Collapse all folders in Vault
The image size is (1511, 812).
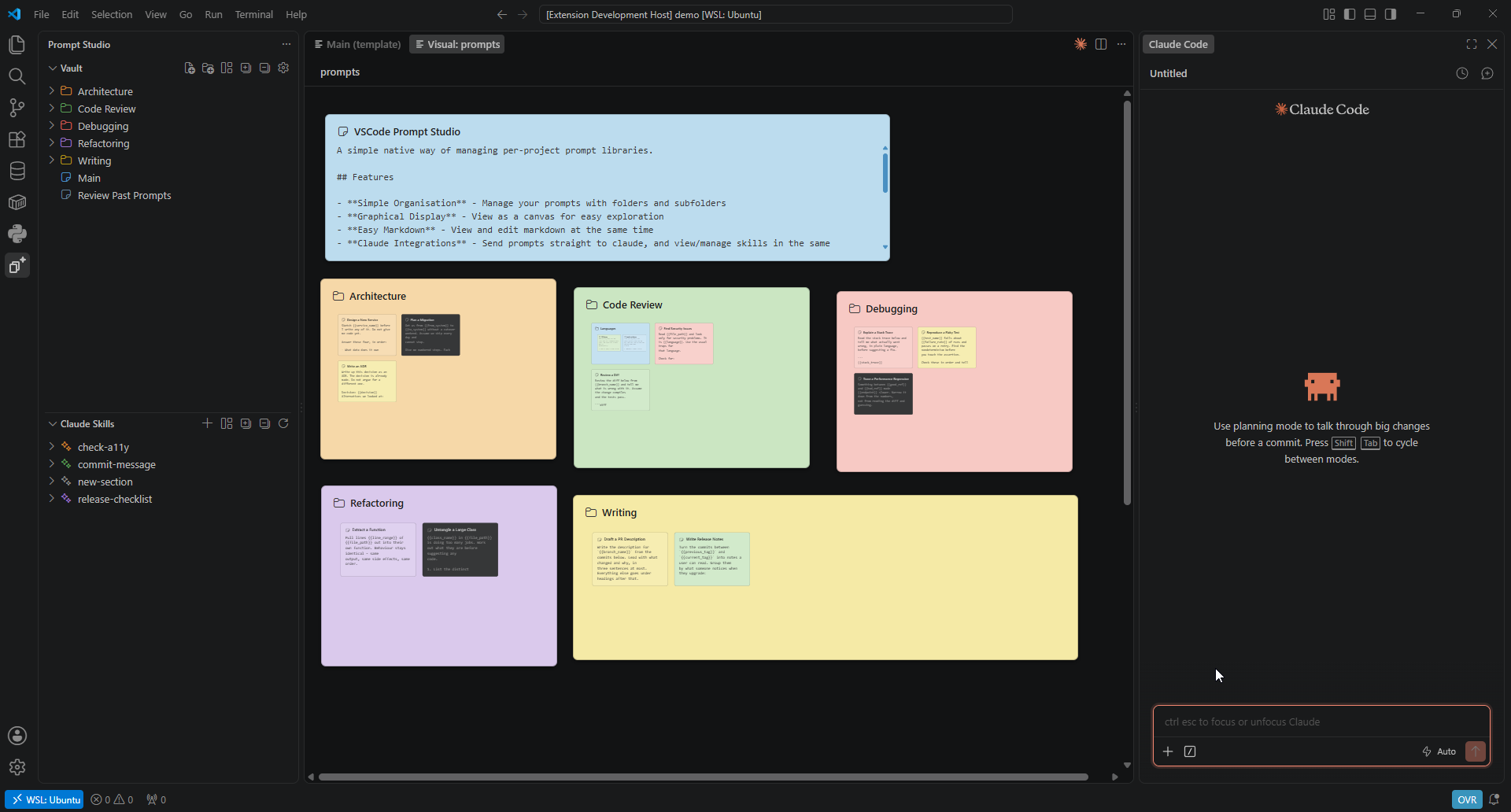(264, 68)
